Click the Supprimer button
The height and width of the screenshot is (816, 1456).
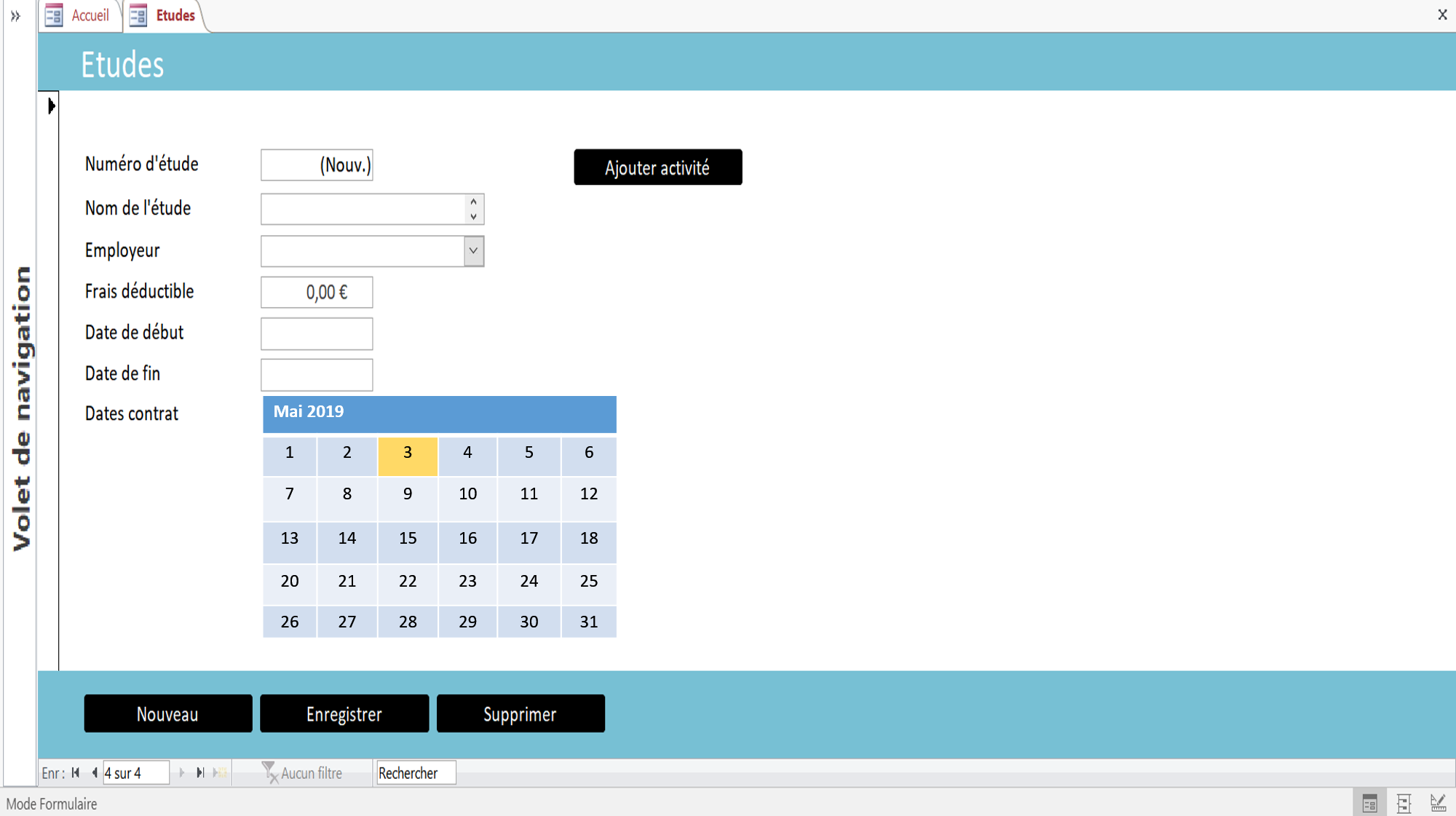(x=521, y=713)
